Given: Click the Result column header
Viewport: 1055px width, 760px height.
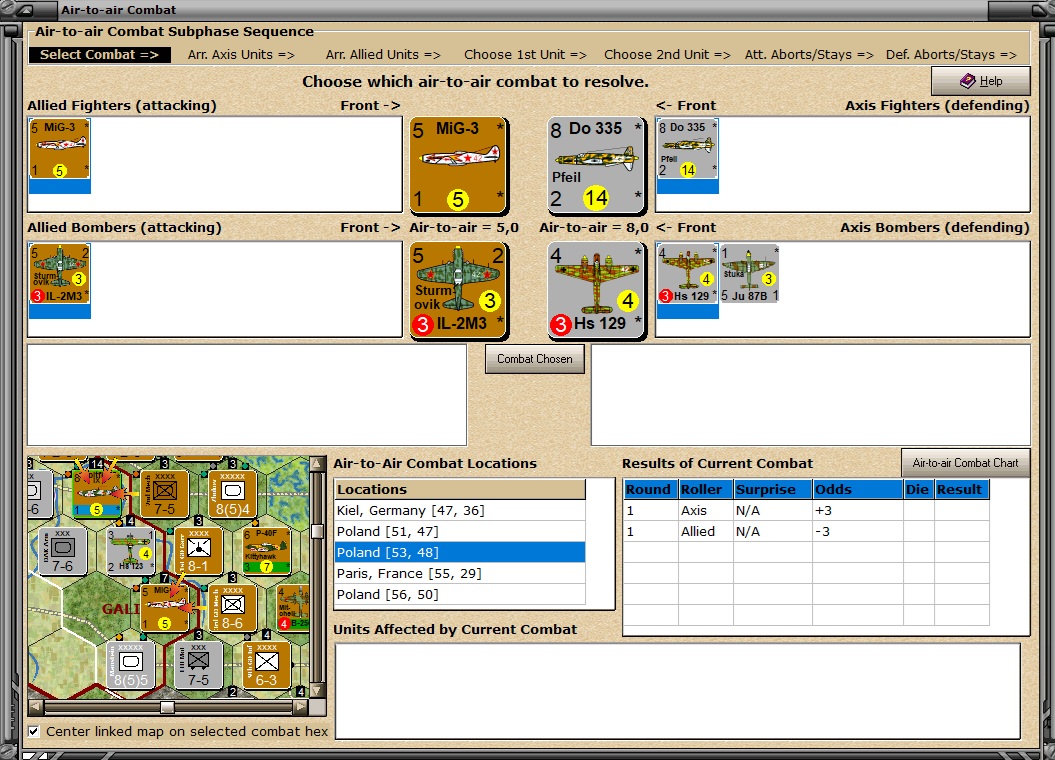Looking at the screenshot, I should point(961,490).
